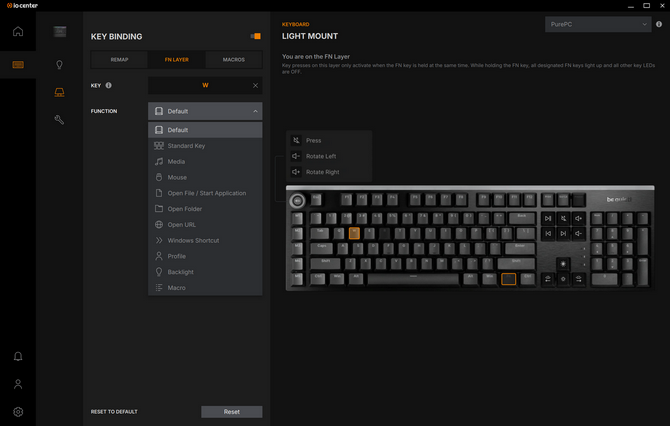670x426 pixels.
Task: Open the Home page in the sidebar
Action: pyautogui.click(x=18, y=31)
